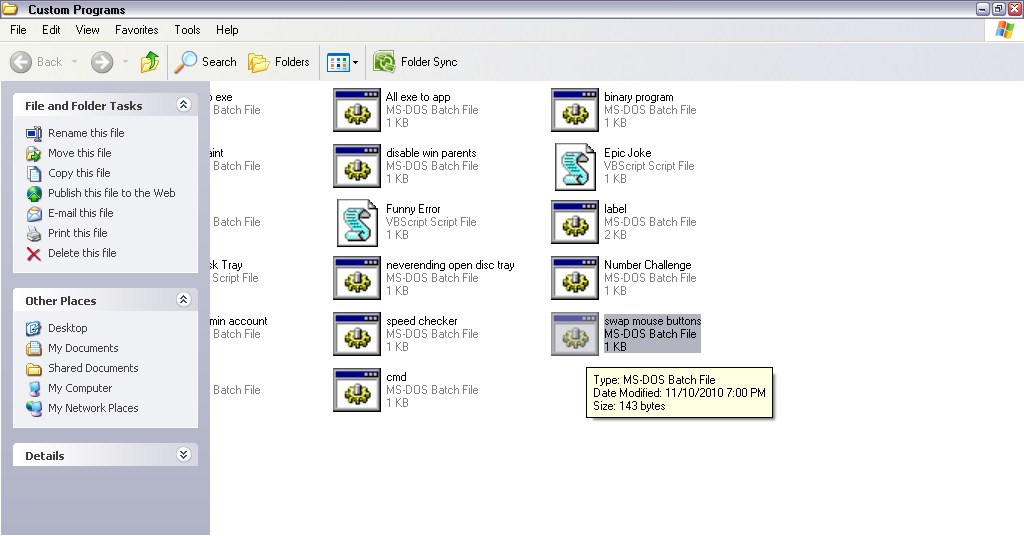
Task: Click the 'swap mouse buttons' file name
Action: [x=652, y=321]
